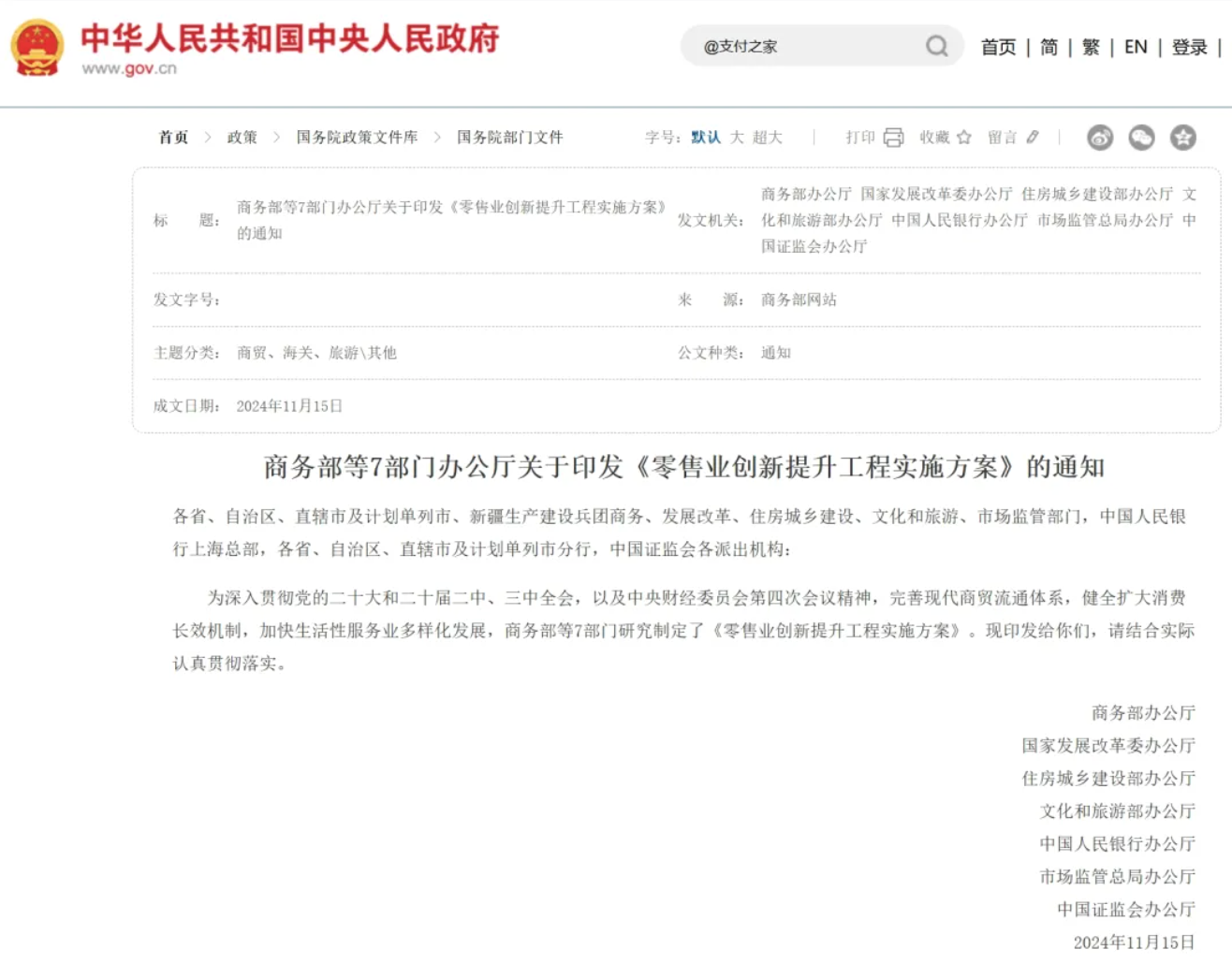Click the star icon next to 收藏

[964, 138]
